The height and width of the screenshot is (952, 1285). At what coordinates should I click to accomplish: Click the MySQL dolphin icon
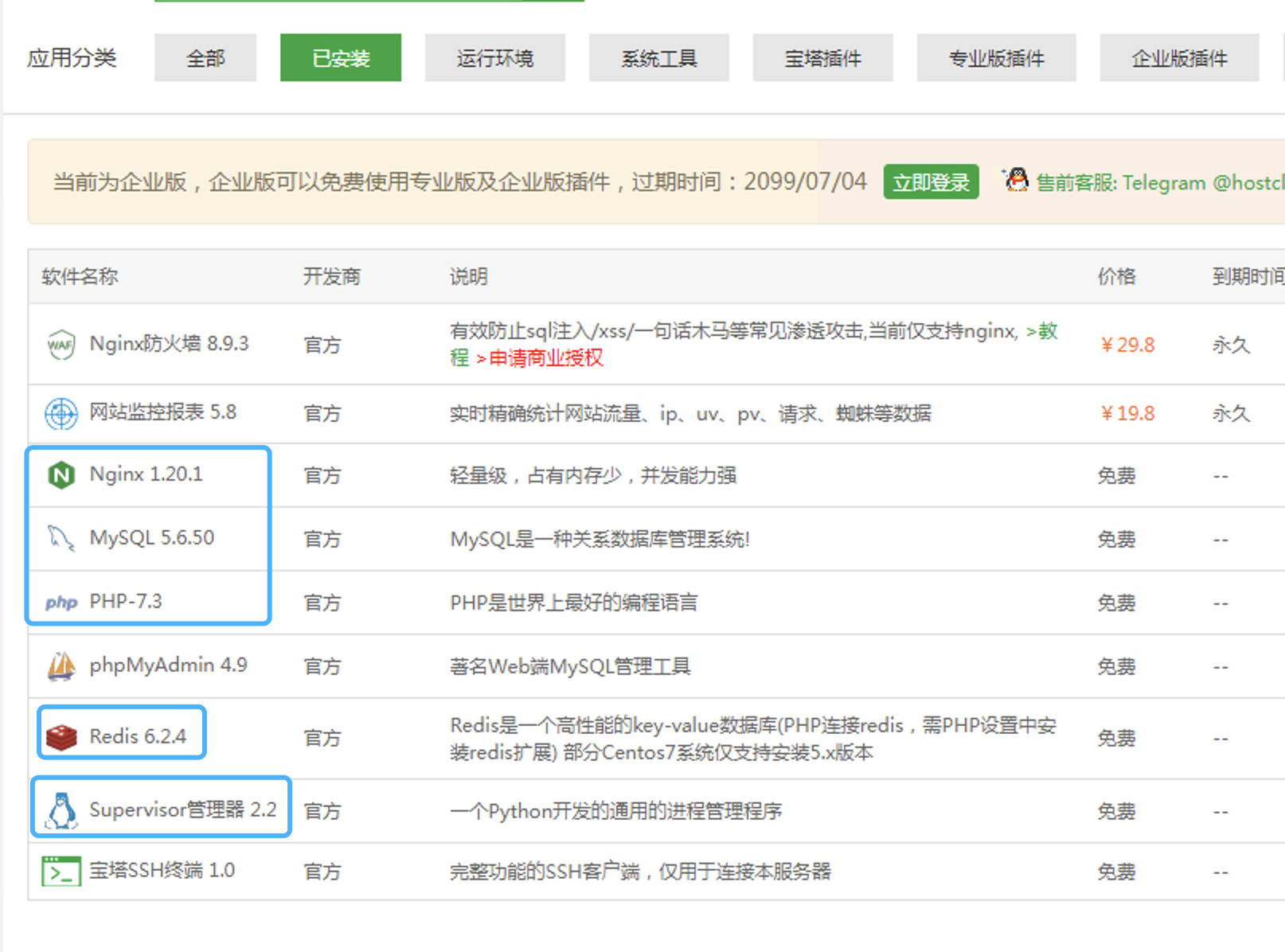(x=61, y=539)
